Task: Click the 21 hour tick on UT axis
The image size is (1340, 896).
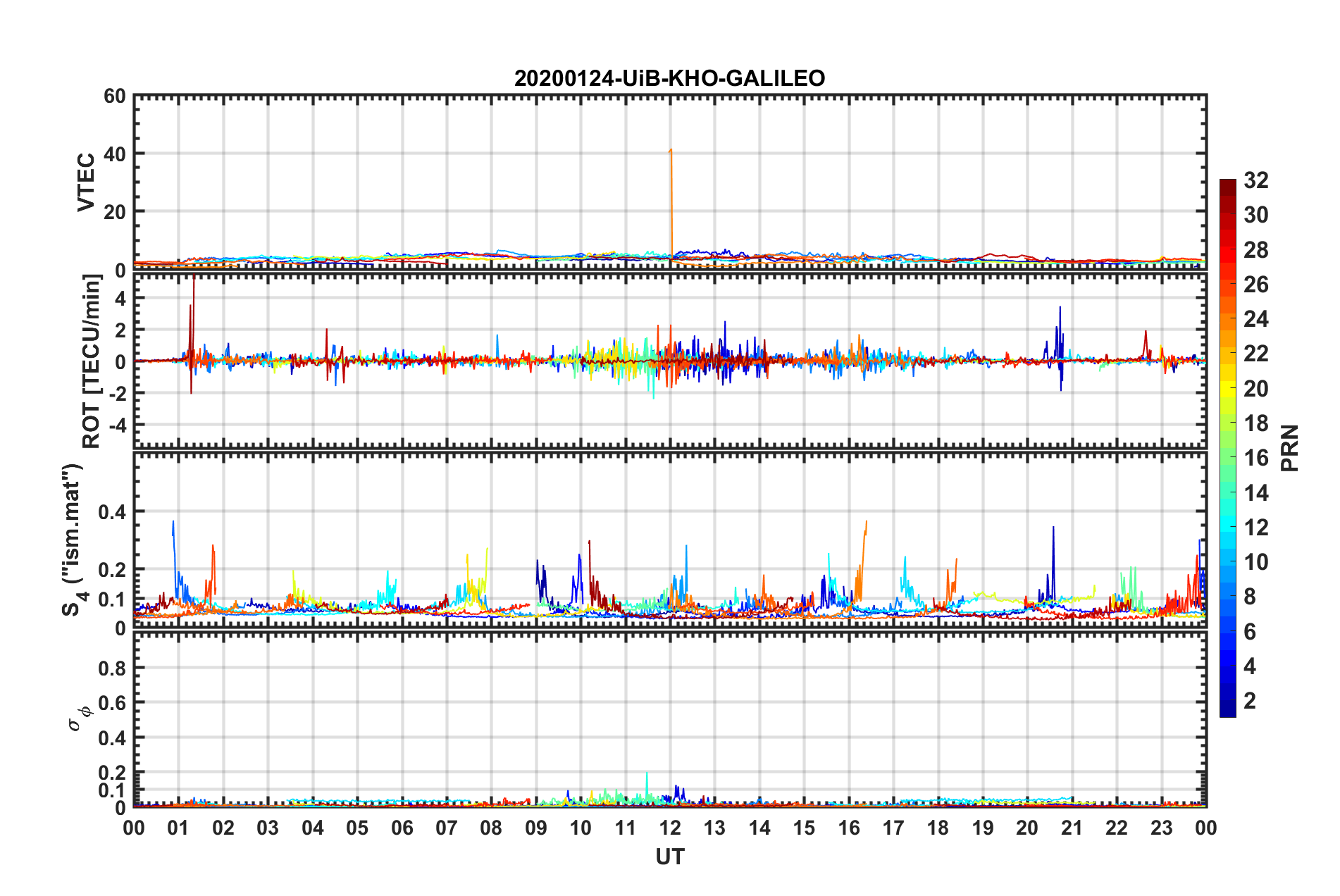Action: (1072, 828)
